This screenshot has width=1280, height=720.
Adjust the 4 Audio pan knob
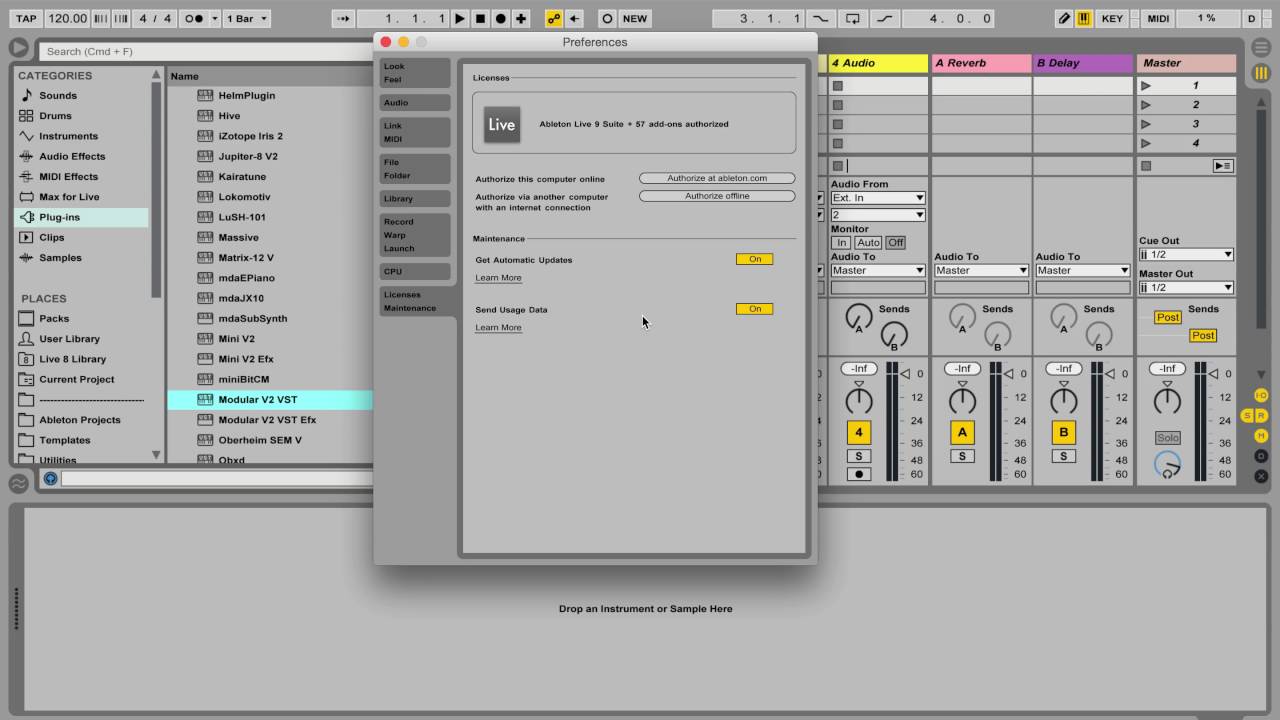tap(859, 401)
